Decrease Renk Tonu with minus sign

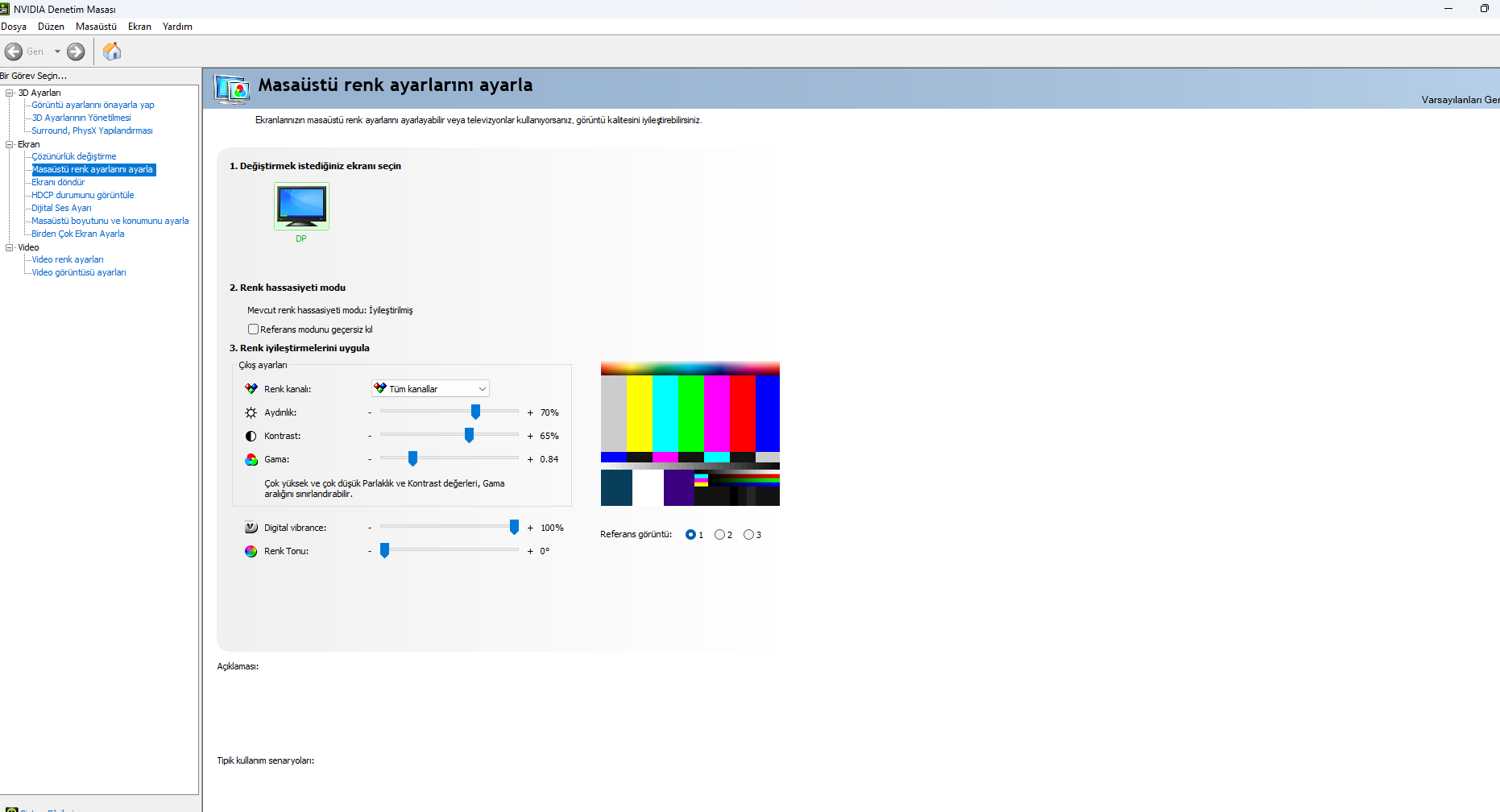click(x=370, y=551)
